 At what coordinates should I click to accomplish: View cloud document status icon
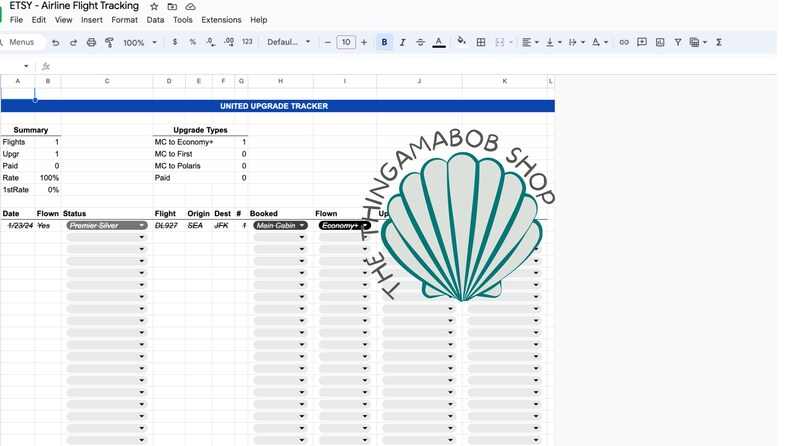pyautogui.click(x=190, y=7)
